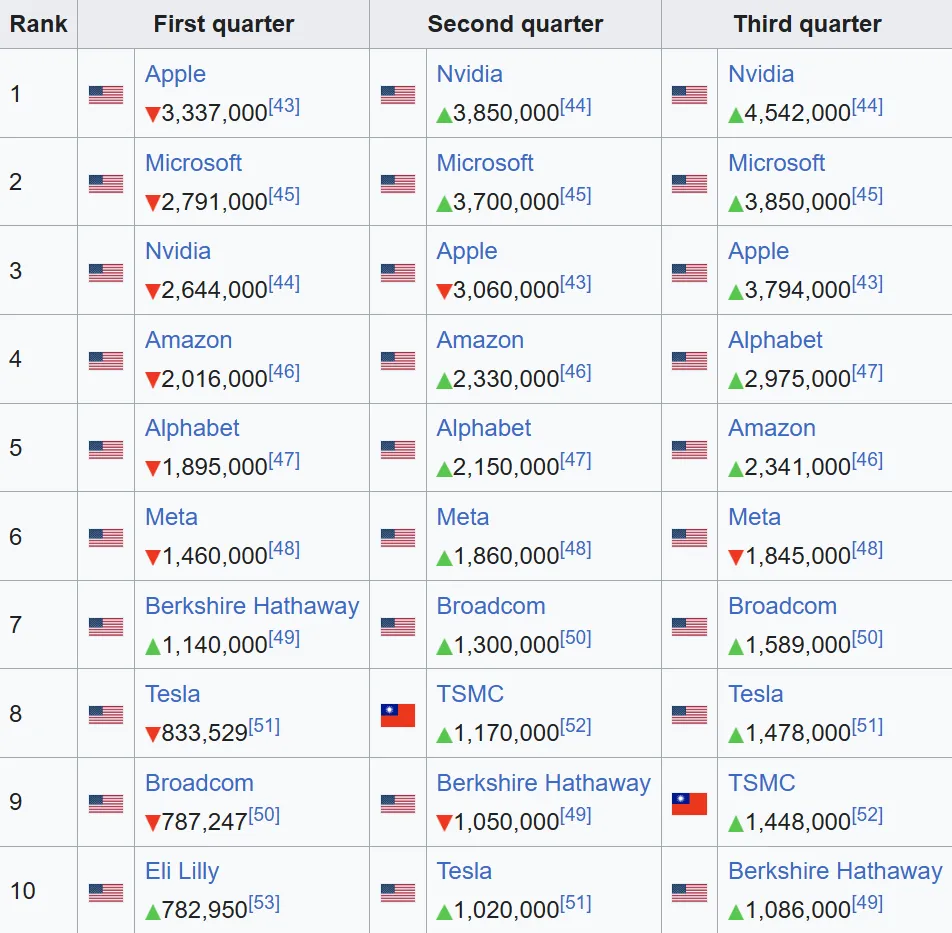Click the US flag beside second-quarter rank 1 Nvidia
Viewport: 952px width, 933px height.
[x=398, y=95]
